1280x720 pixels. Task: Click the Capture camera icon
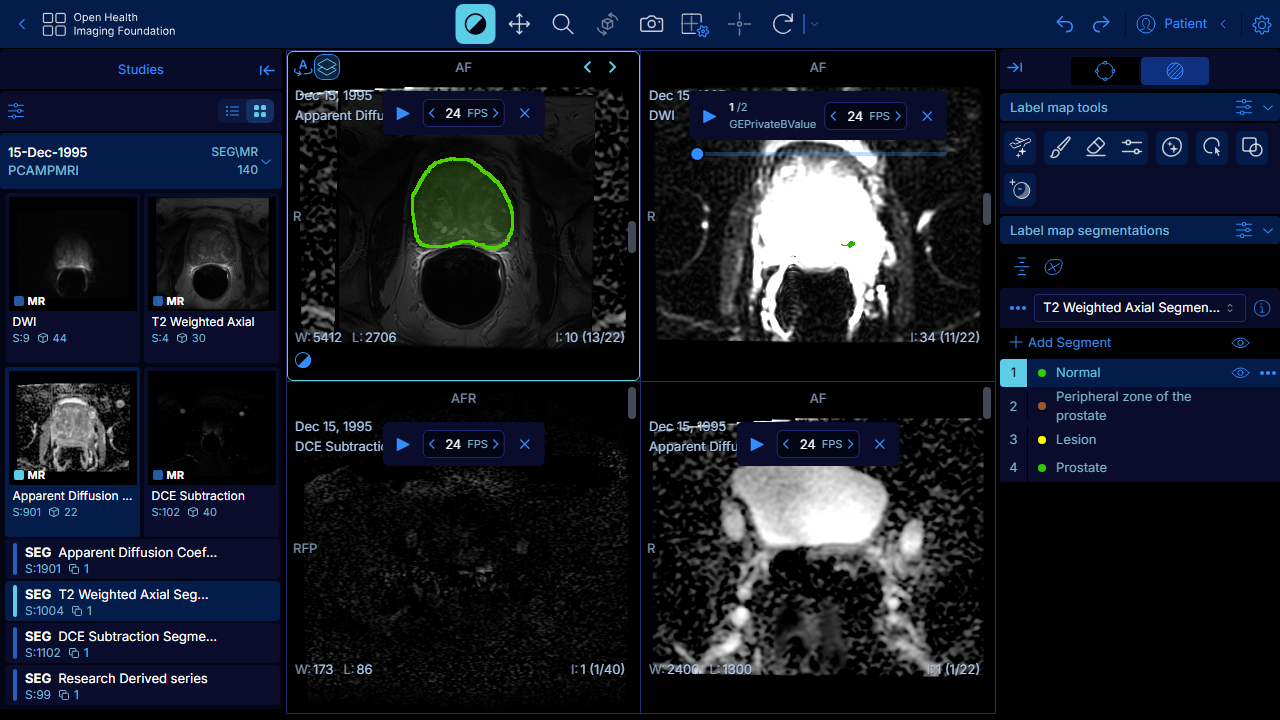point(652,24)
